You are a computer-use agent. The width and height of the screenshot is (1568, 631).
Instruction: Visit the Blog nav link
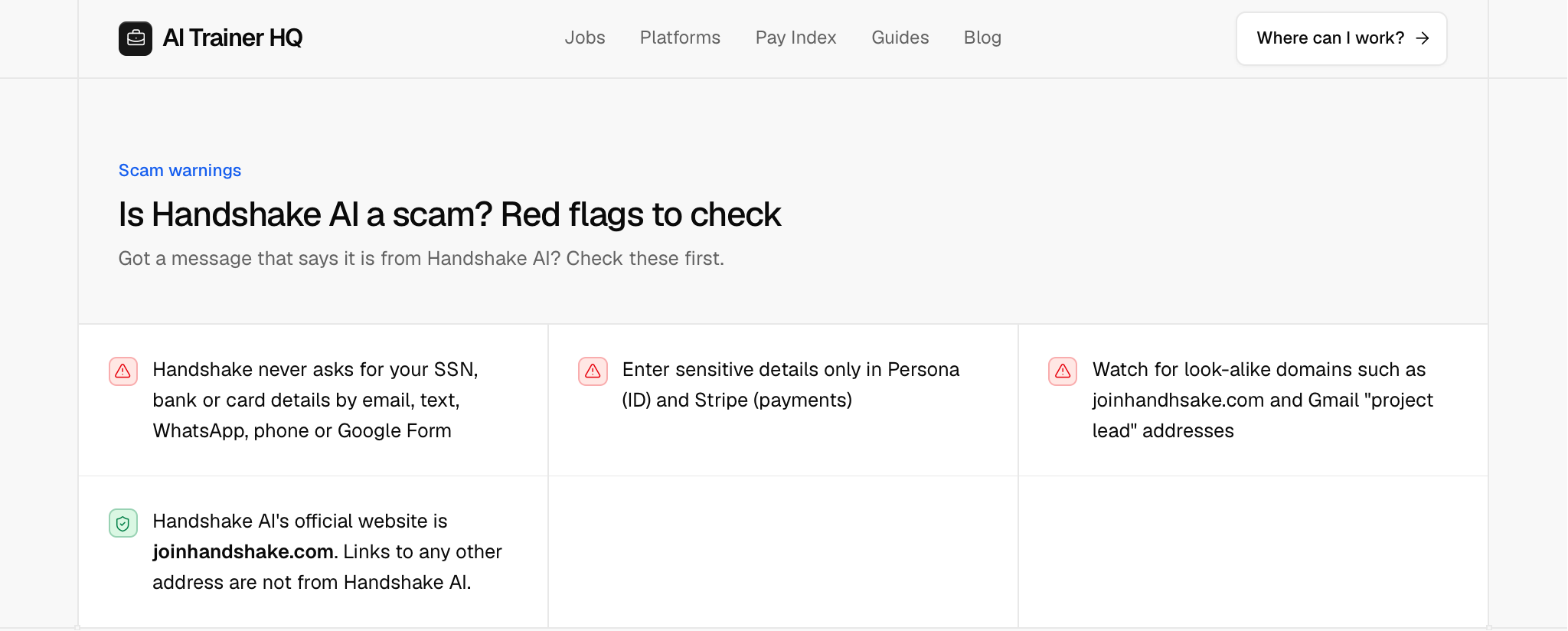coord(982,38)
